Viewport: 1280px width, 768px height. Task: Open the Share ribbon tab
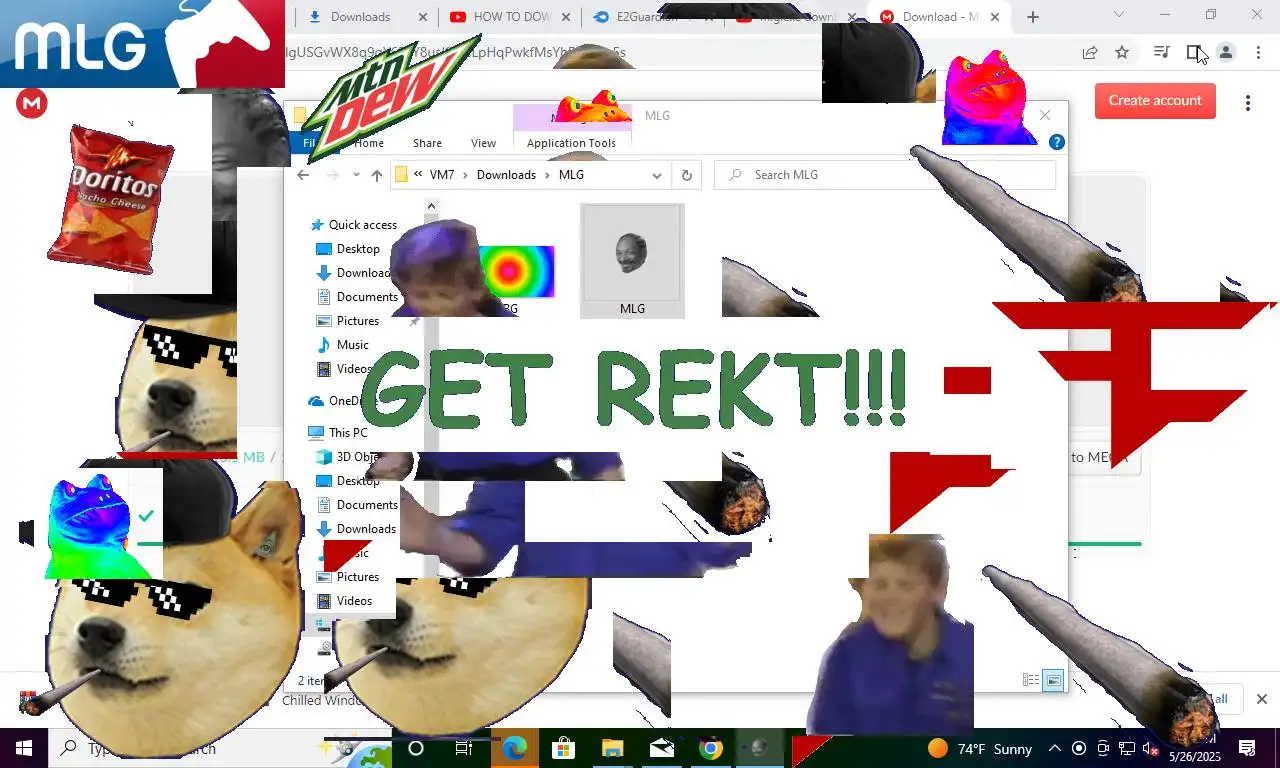[x=427, y=143]
